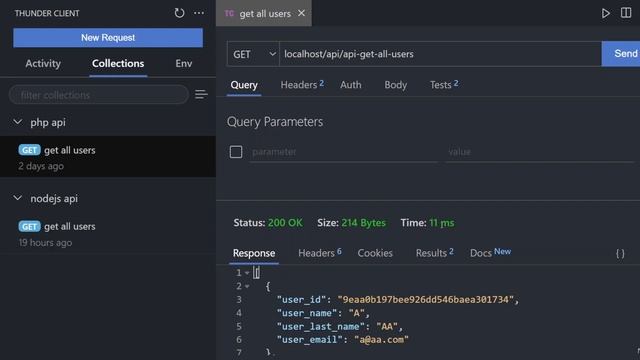640x360 pixels.
Task: Open the Auth tab
Action: (351, 85)
